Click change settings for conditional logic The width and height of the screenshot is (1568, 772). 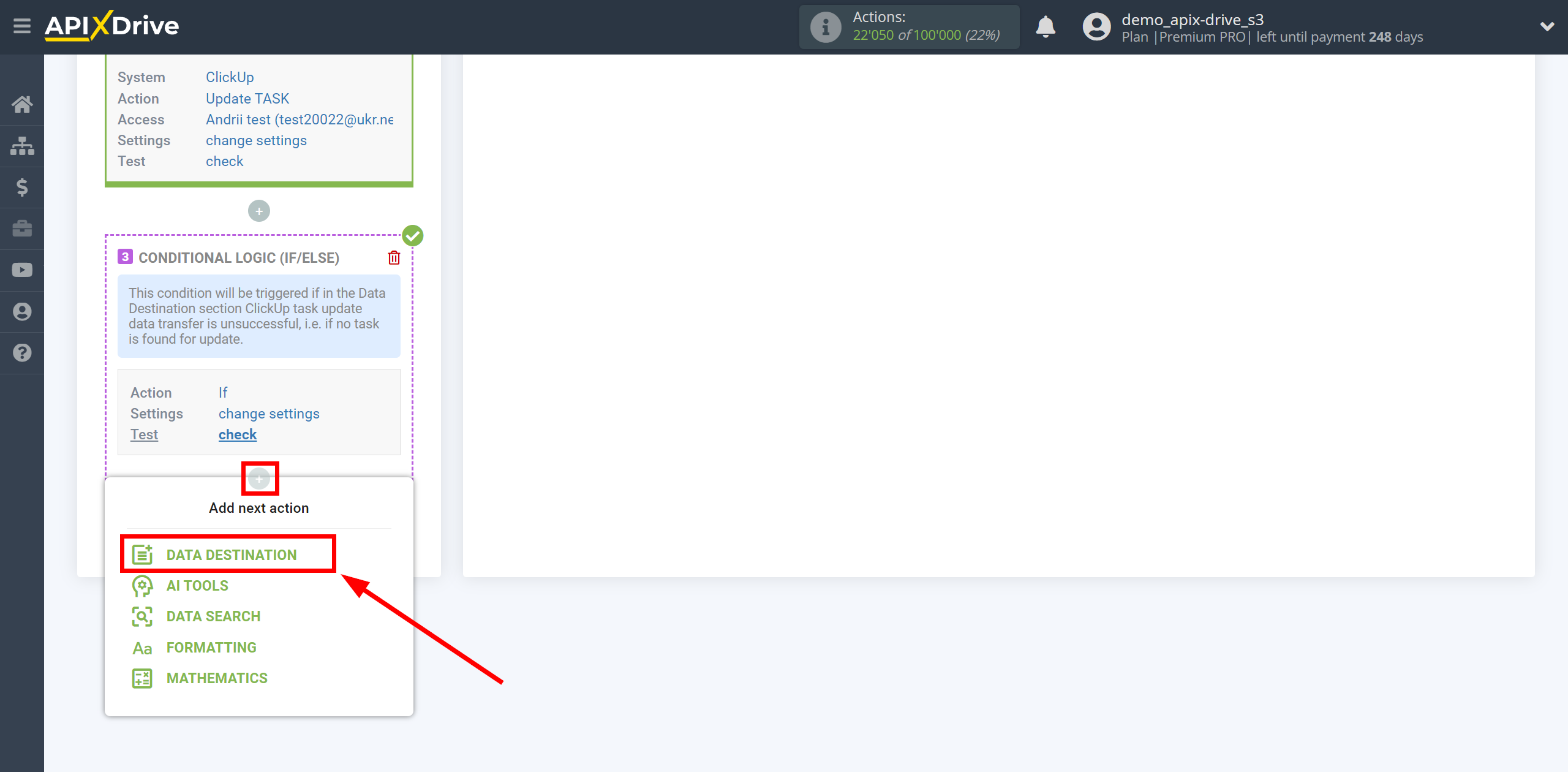[x=269, y=413]
